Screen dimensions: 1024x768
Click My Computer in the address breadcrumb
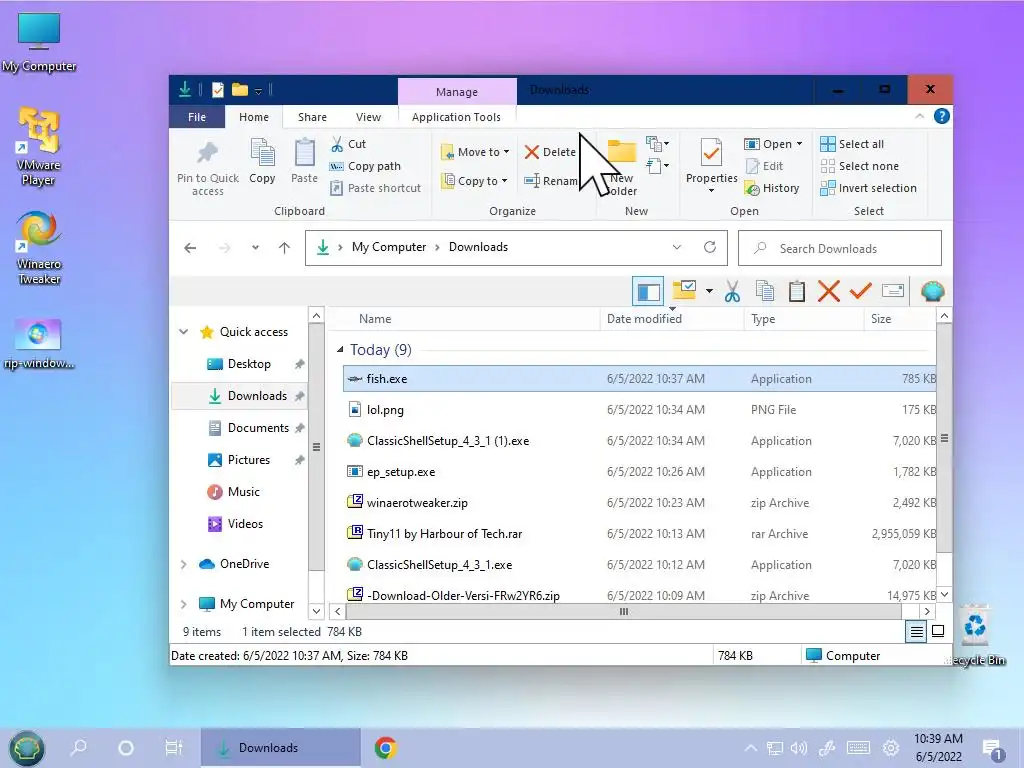[389, 247]
